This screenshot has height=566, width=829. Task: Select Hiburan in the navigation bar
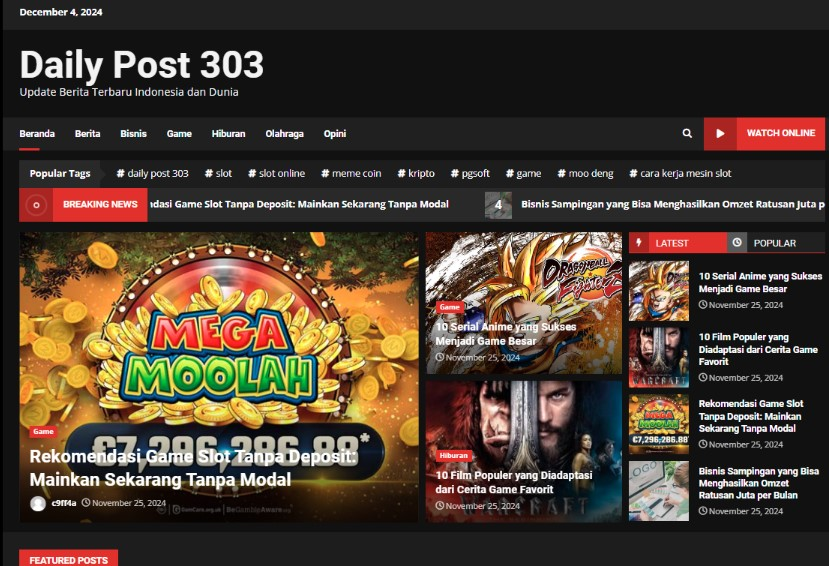[x=228, y=134]
